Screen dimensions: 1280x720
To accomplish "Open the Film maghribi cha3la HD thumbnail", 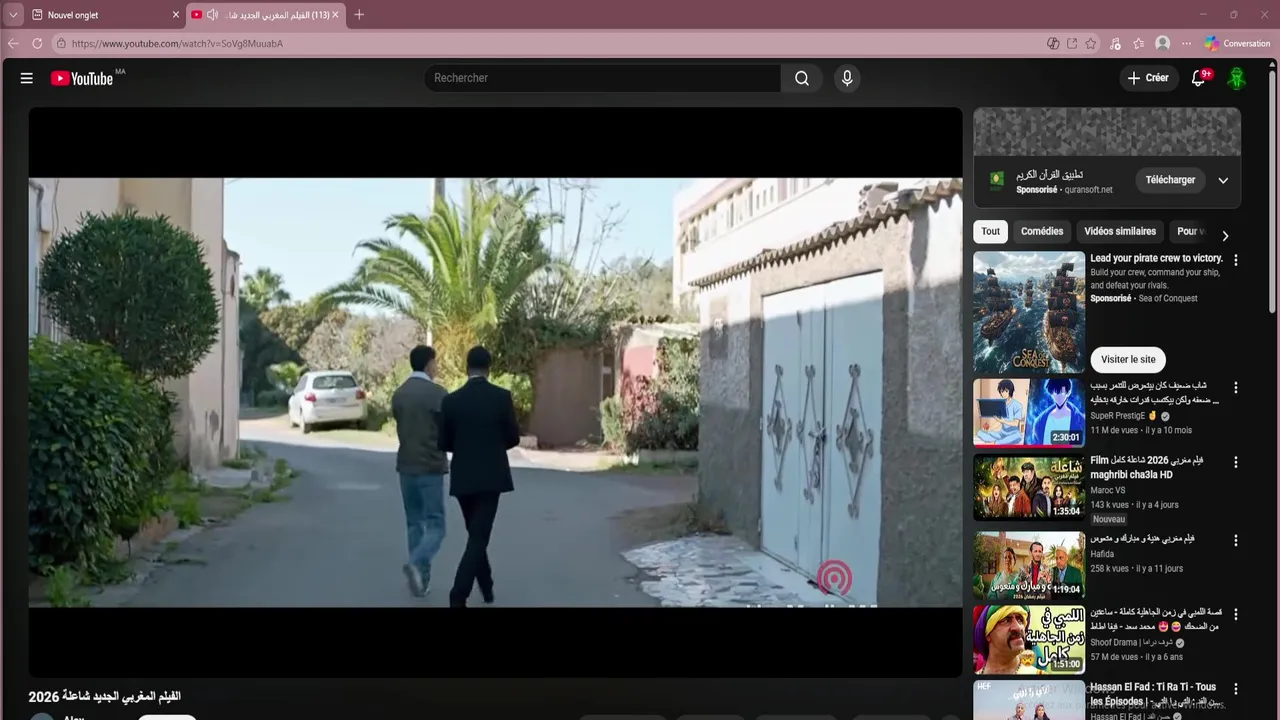I will coord(1029,487).
